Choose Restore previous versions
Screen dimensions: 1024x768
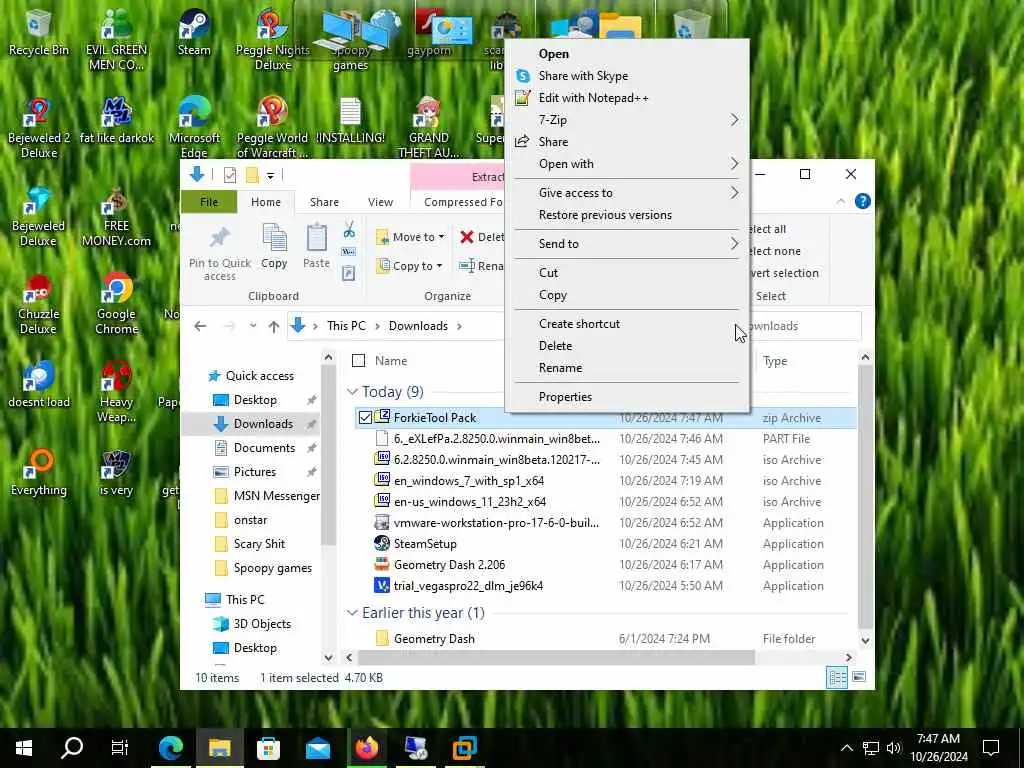point(627,215)
